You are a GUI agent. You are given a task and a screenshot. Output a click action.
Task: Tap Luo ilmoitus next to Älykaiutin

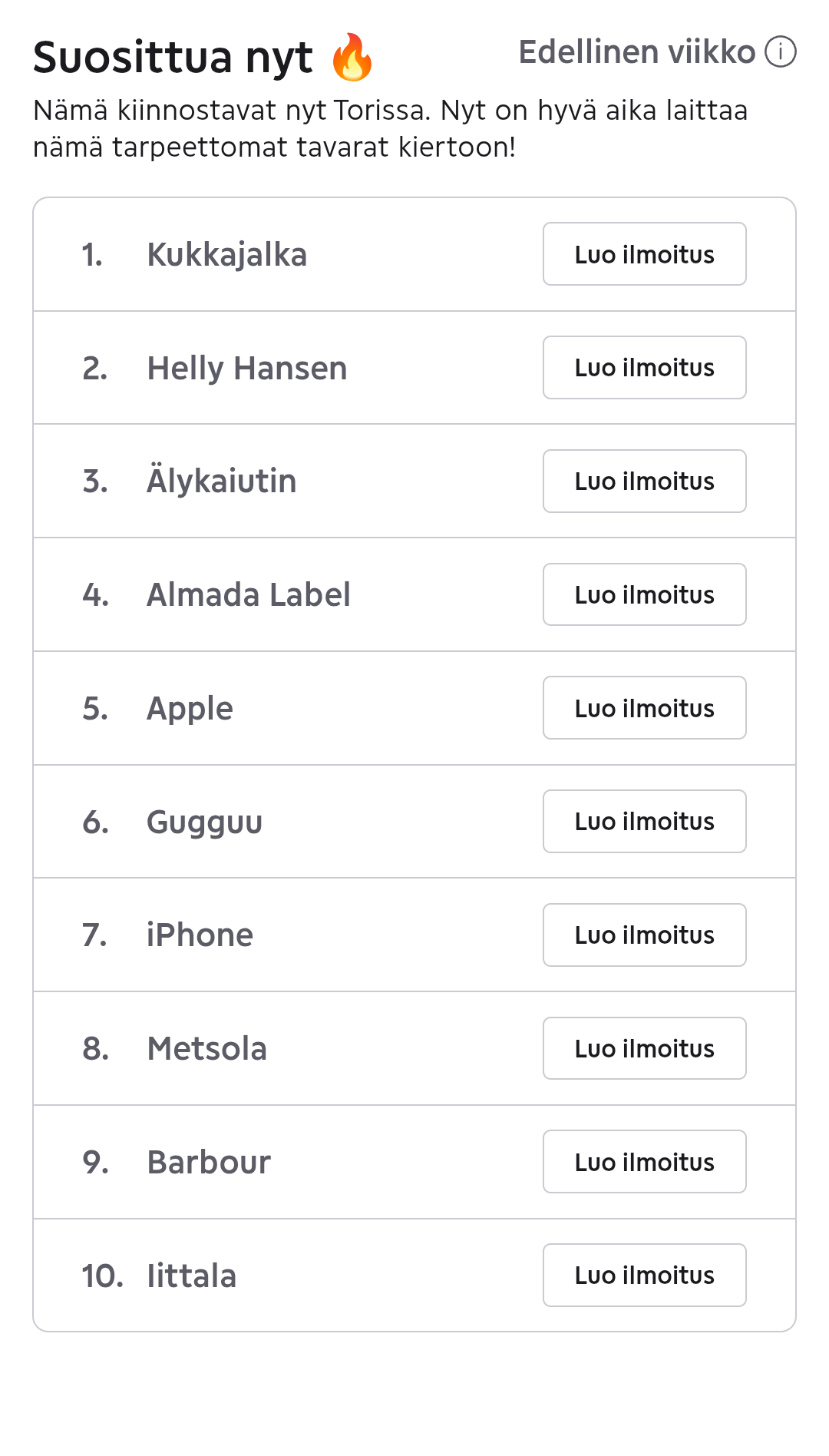pyautogui.click(x=644, y=481)
